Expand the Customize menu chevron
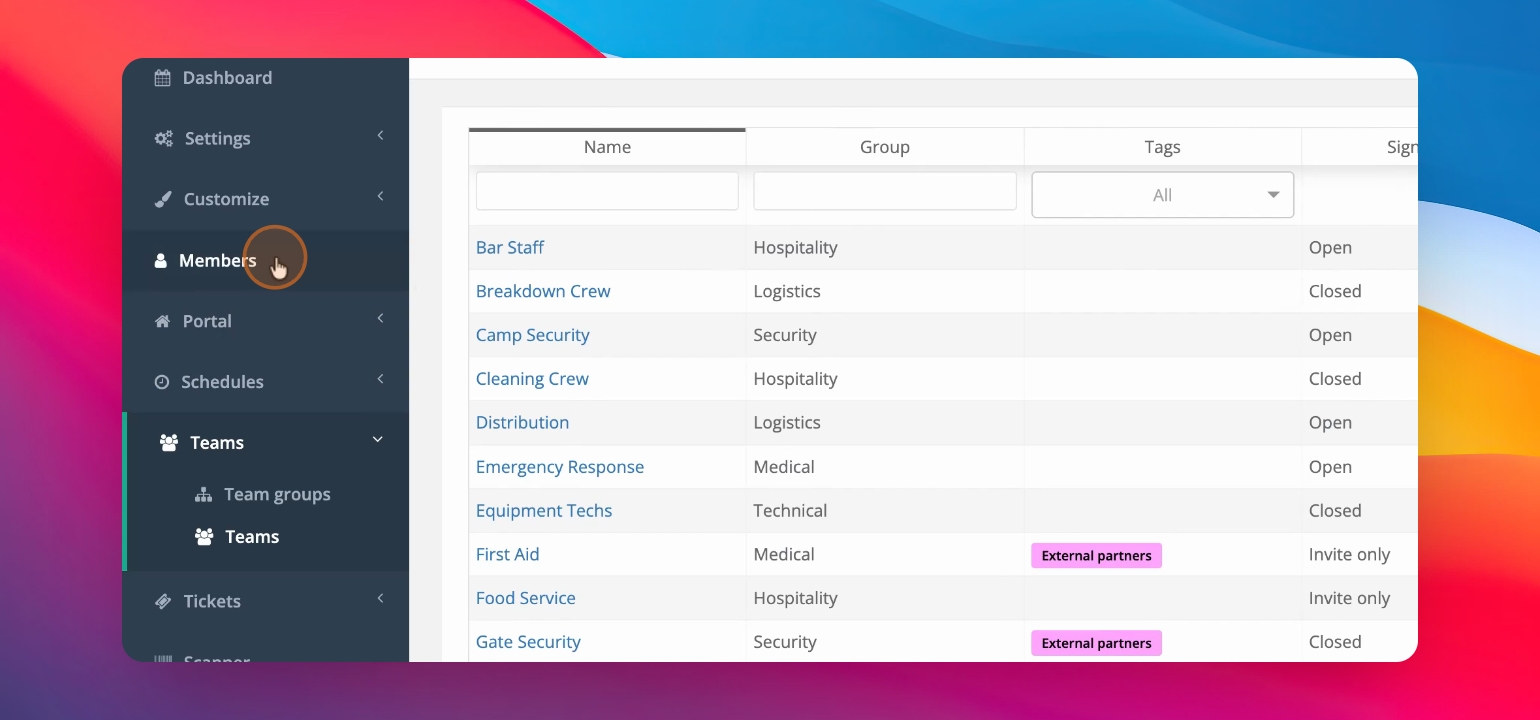The height and width of the screenshot is (720, 1540). click(380, 197)
